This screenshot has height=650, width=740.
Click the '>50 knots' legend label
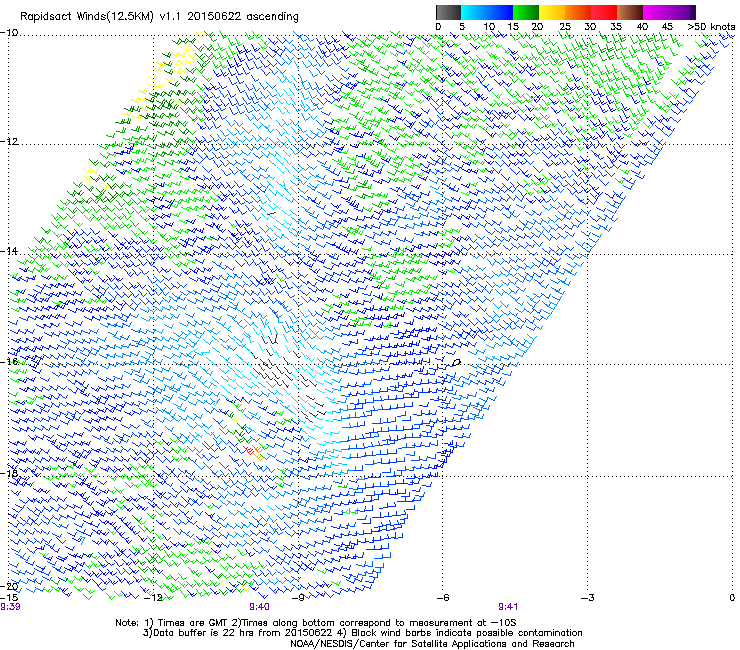point(711,27)
